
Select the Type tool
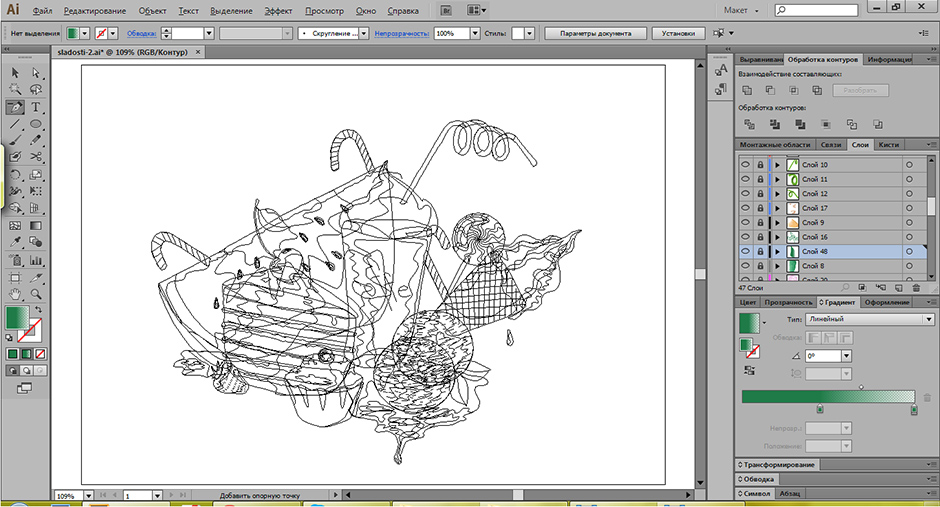[36, 107]
